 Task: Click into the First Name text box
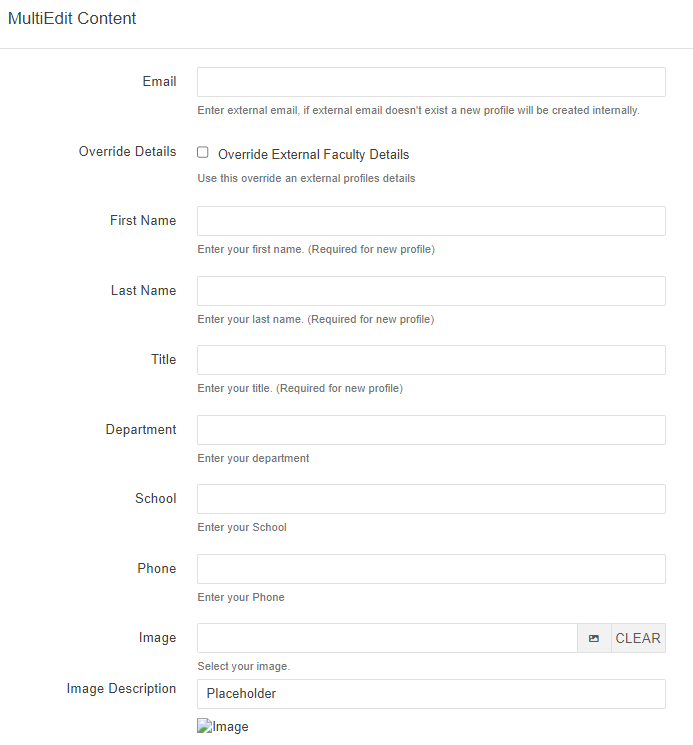tap(431, 221)
